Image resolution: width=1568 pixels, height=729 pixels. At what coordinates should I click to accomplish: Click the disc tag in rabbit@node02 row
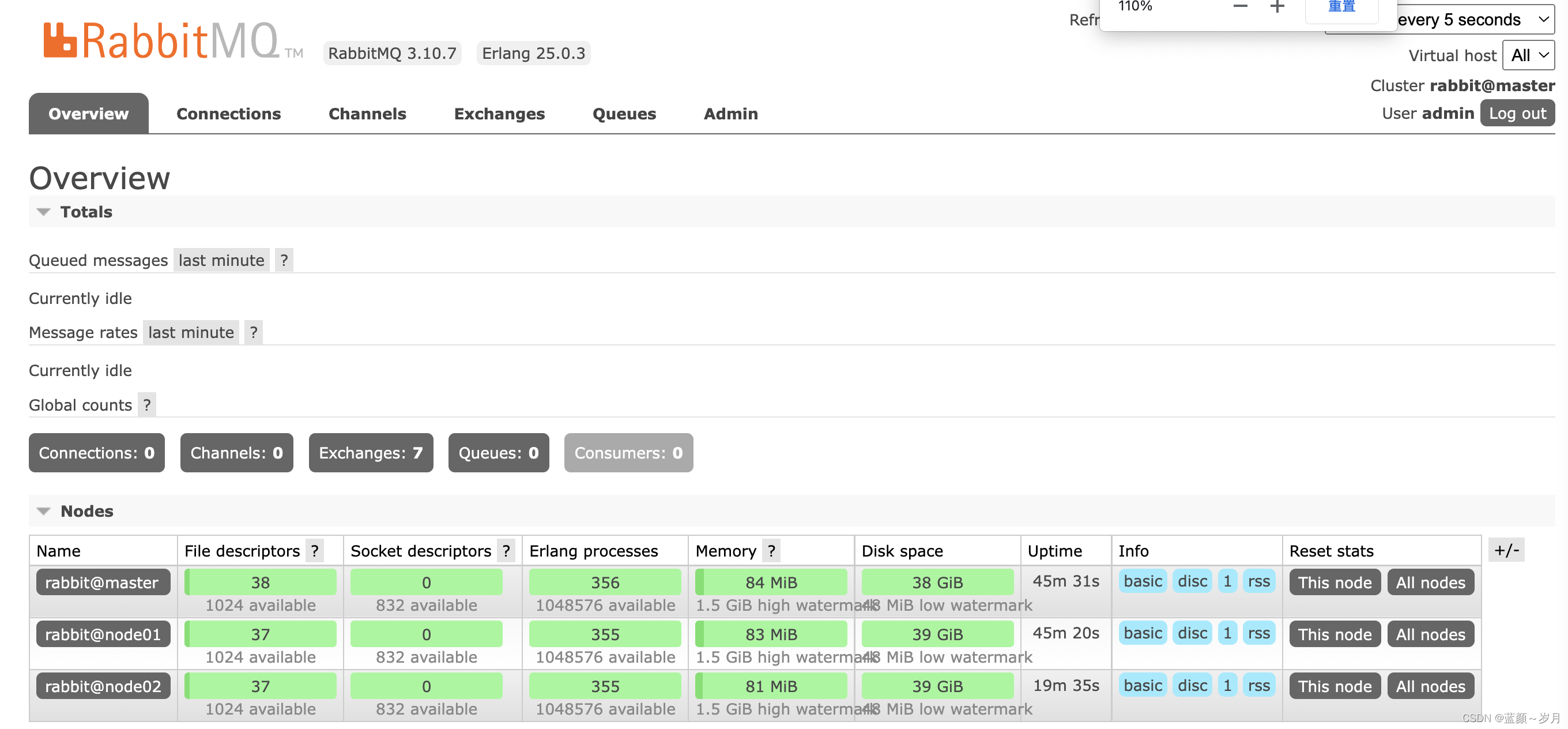1192,685
